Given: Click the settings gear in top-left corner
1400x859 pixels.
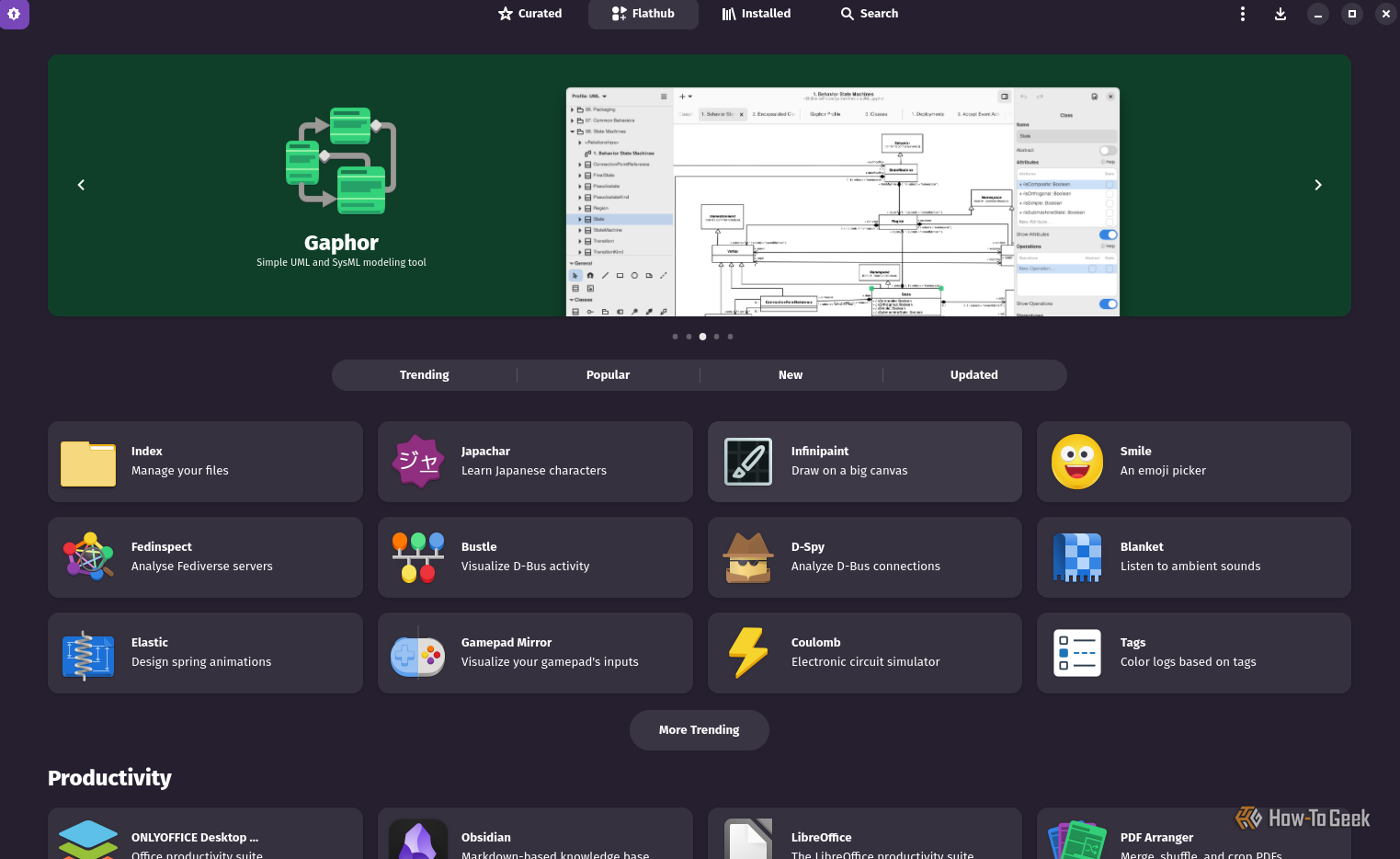Looking at the screenshot, I should 14,14.
